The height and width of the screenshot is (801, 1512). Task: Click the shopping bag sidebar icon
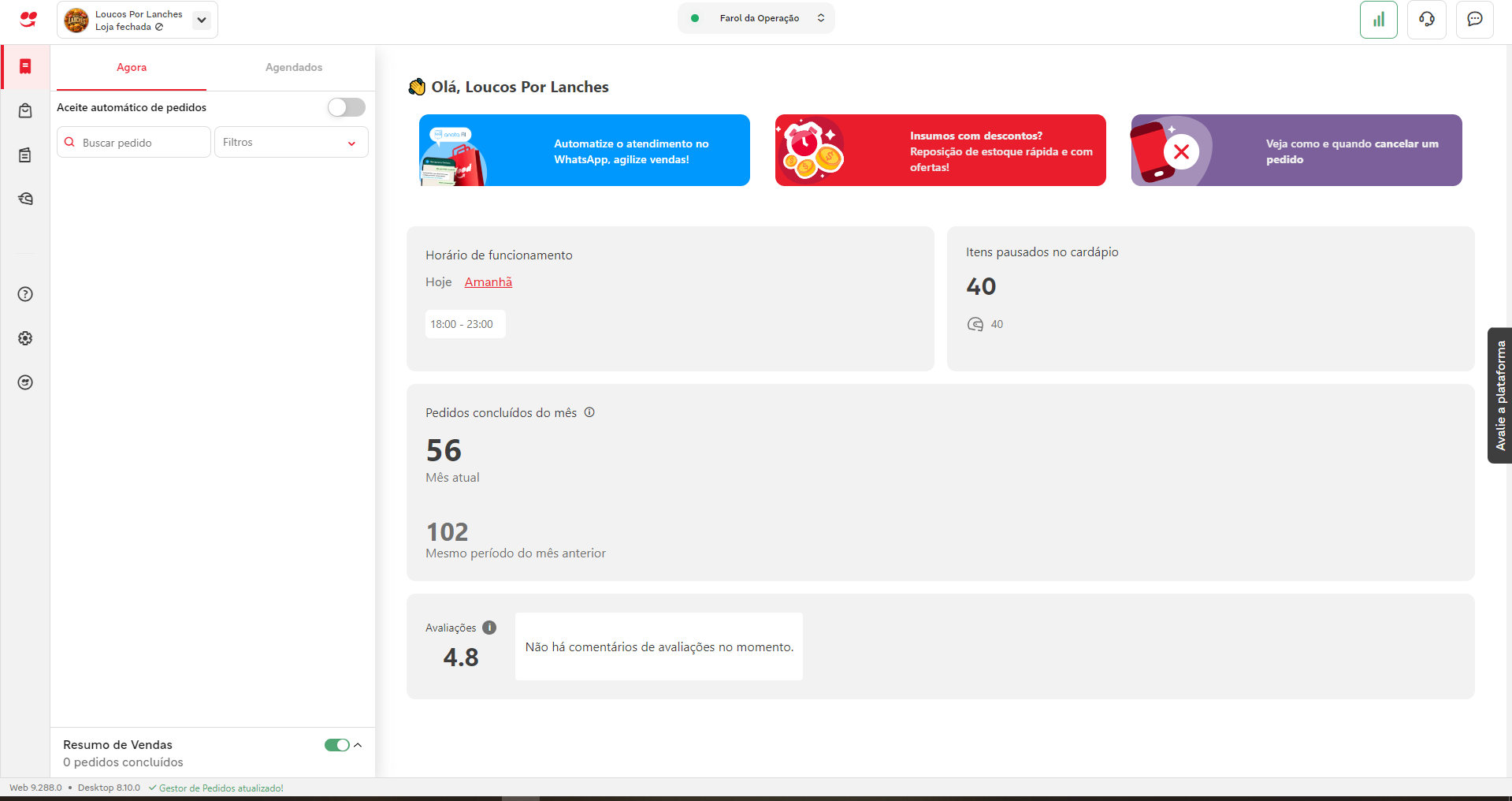pos(25,111)
